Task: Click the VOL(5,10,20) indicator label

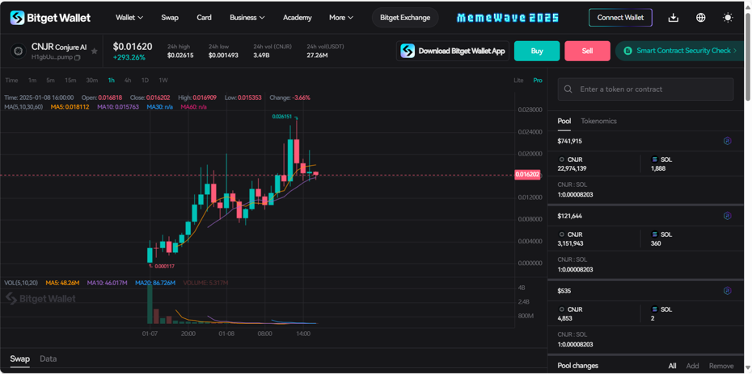Action: (21, 283)
